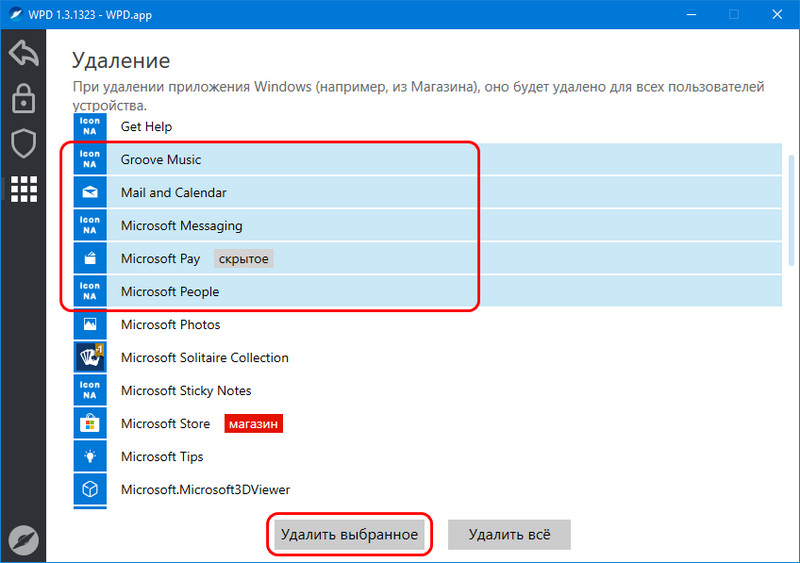800x563 pixels.
Task: Open the Firewall shield section in sidebar
Action: pyautogui.click(x=23, y=143)
